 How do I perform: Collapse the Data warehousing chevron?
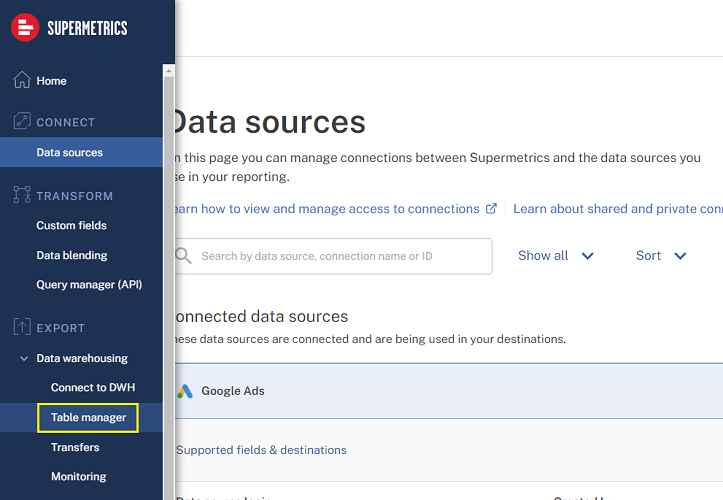tap(24, 358)
